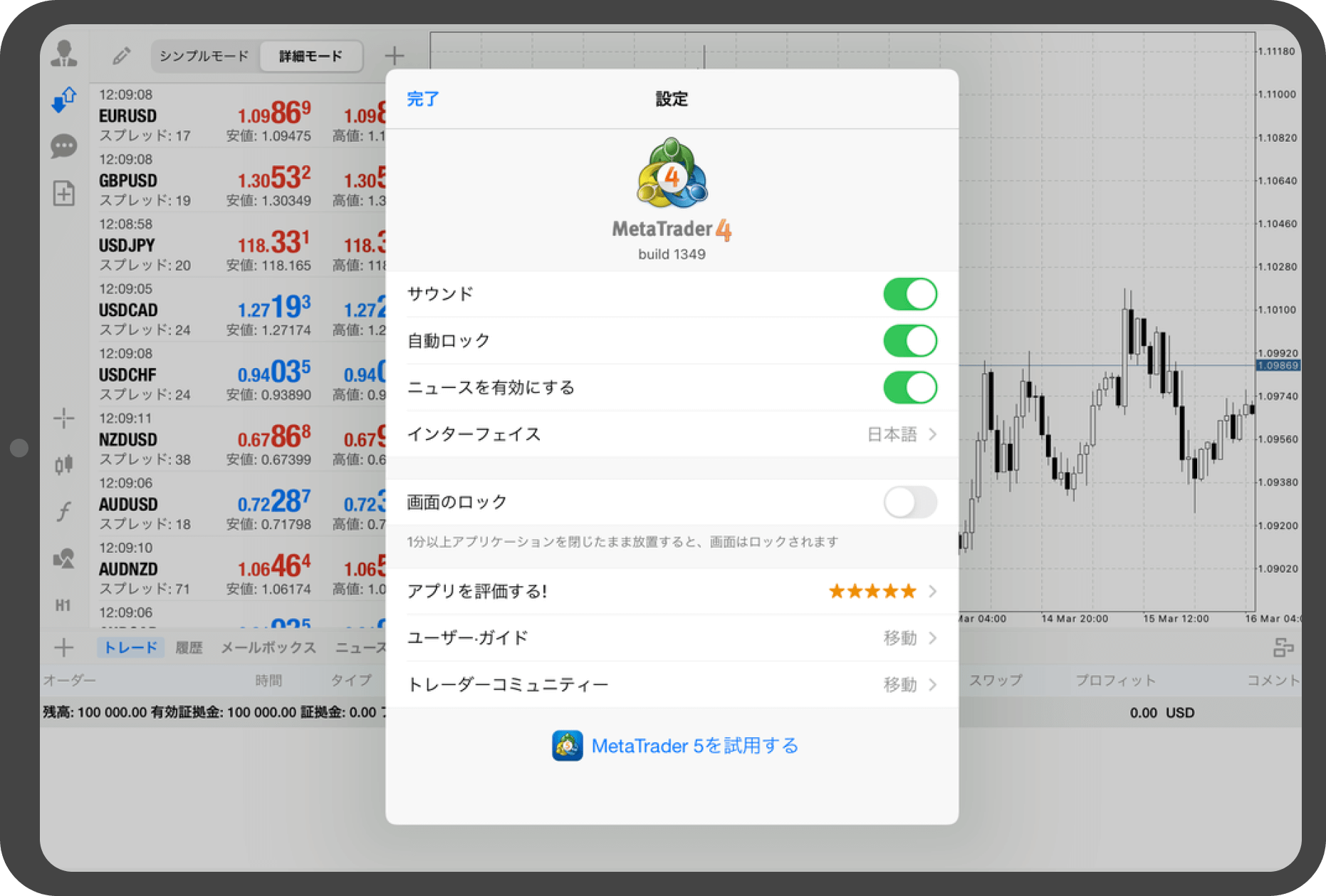Enable the 画面のロック switch
The width and height of the screenshot is (1326, 896).
click(910, 502)
